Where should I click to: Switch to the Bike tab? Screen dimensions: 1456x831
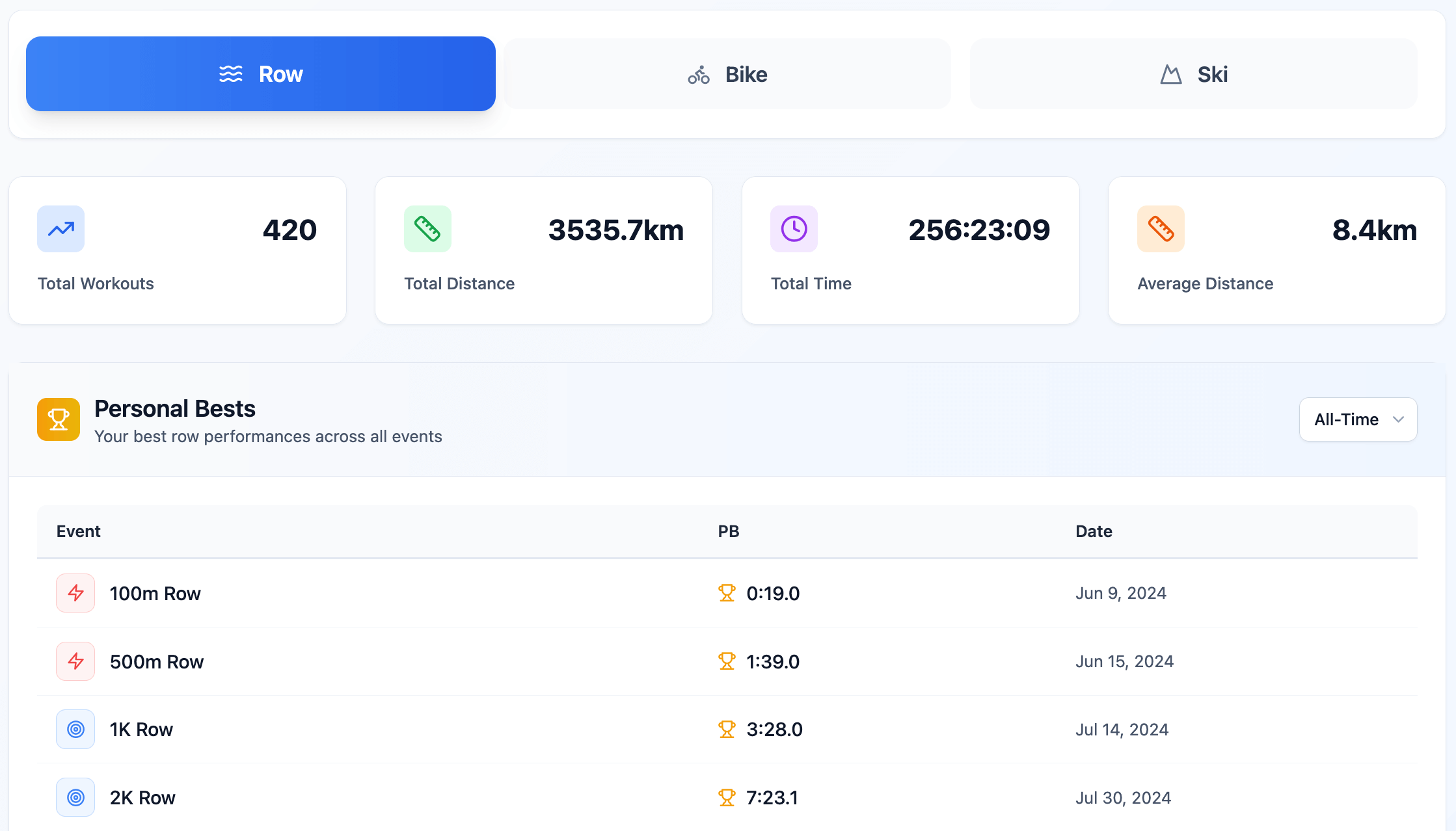pos(727,74)
